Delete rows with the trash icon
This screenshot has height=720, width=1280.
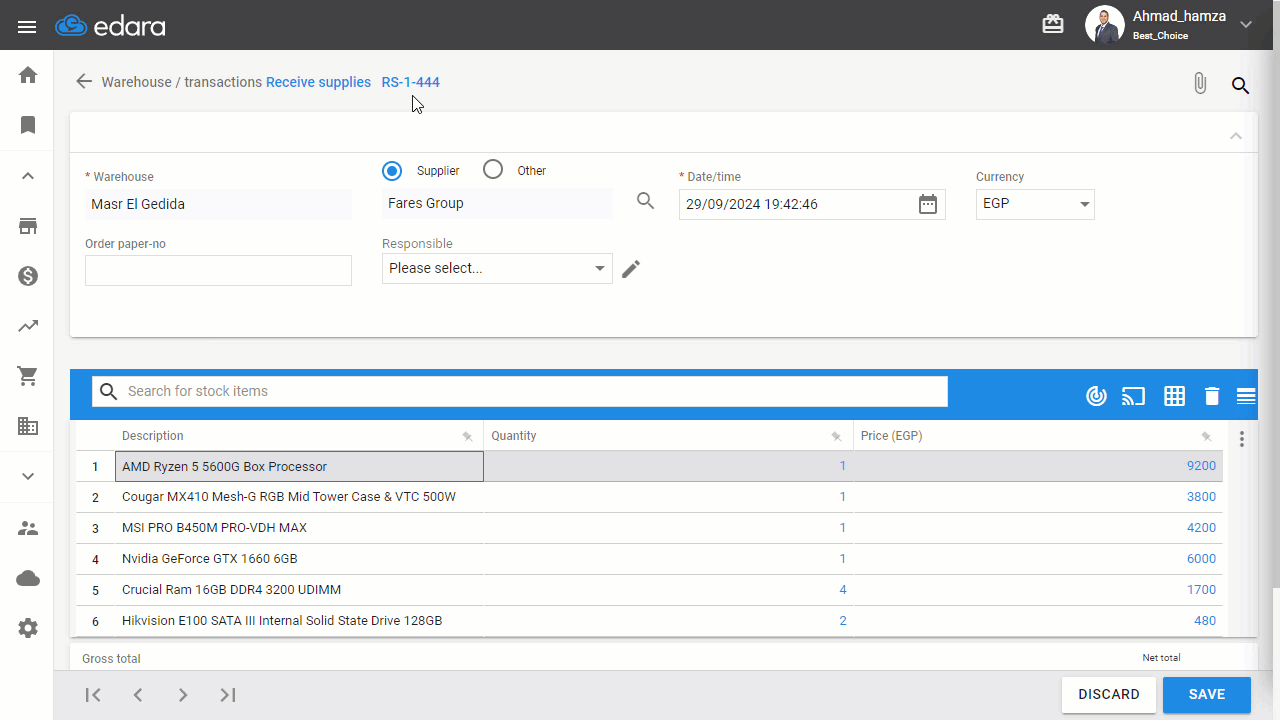[1212, 396]
